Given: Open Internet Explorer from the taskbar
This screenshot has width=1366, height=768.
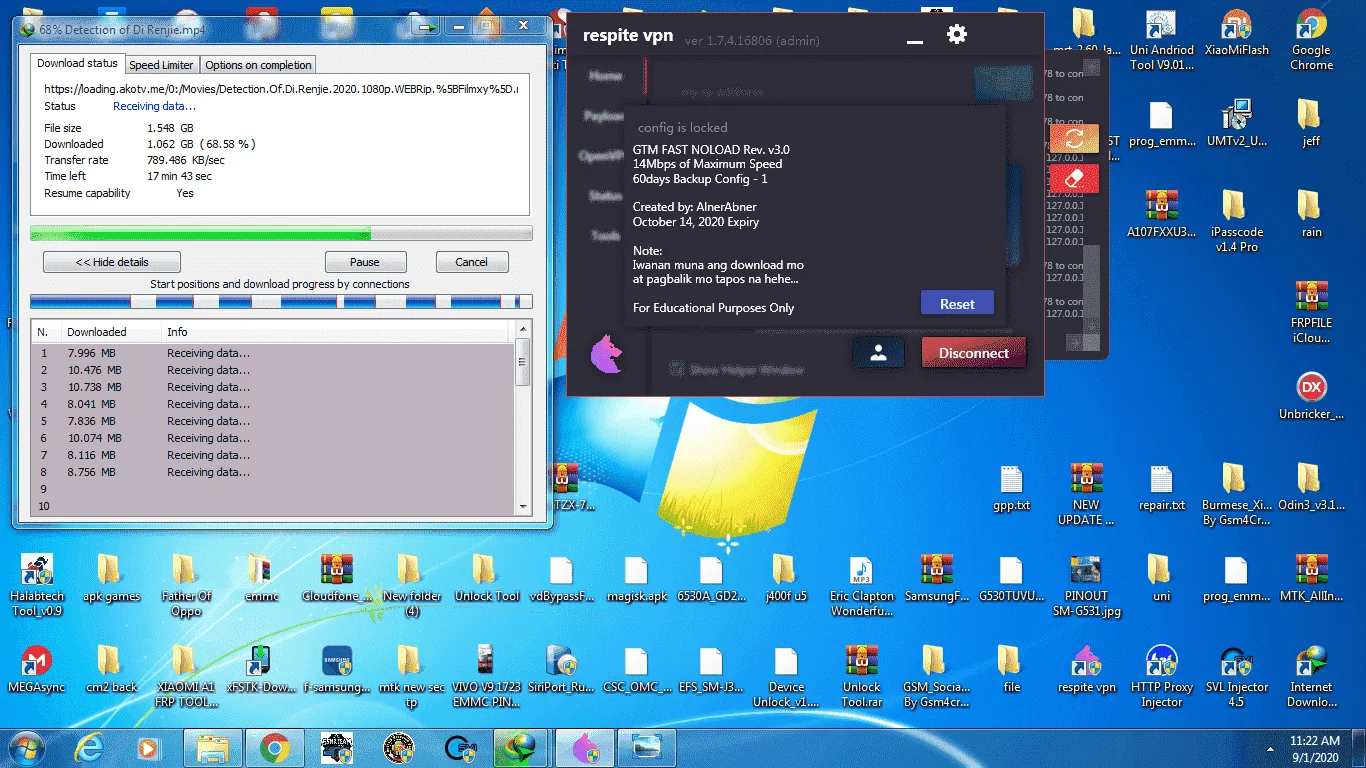Looking at the screenshot, I should 90,747.
